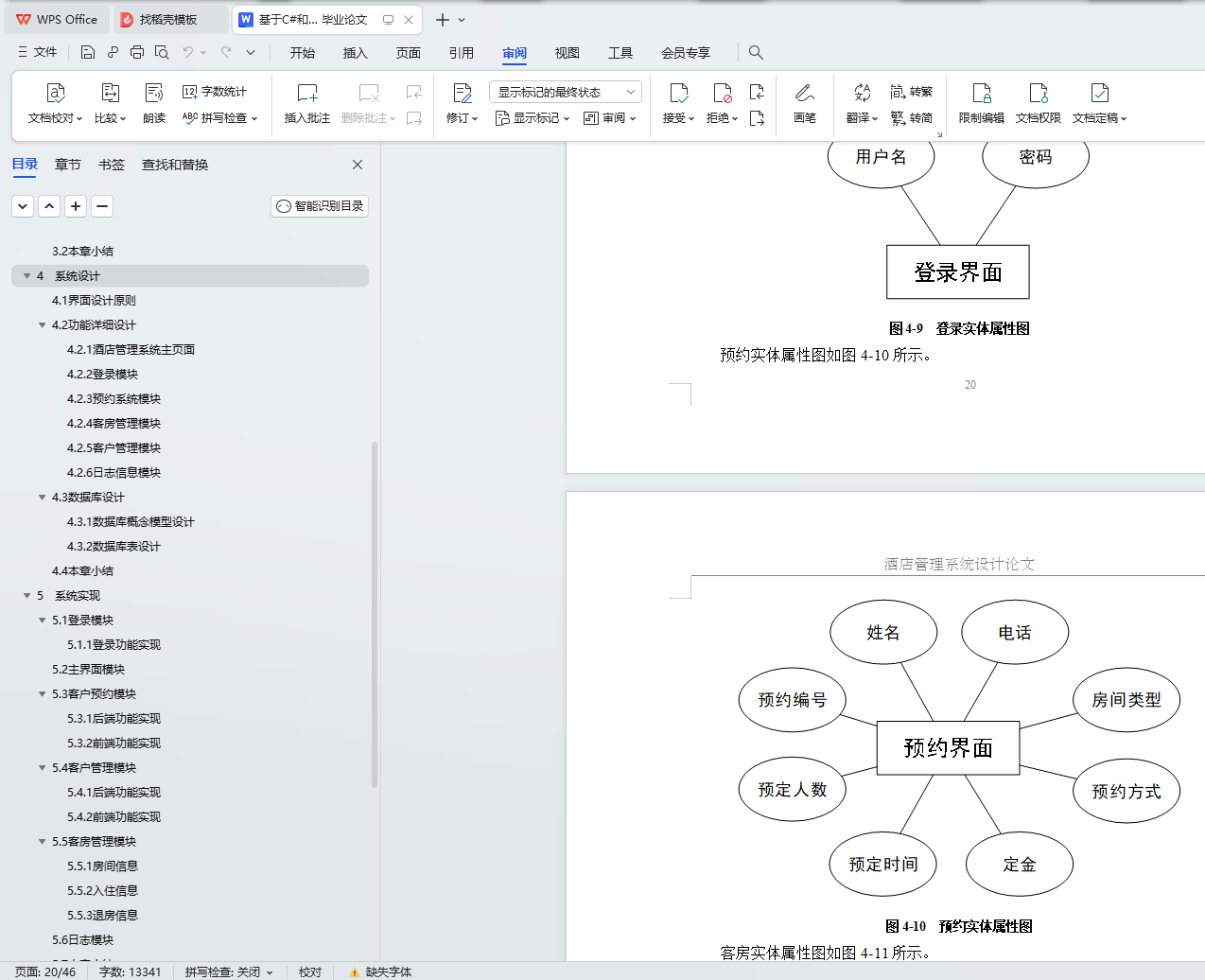Click the outline pane vertical scrollbar
This screenshot has height=980, width=1205.
(x=375, y=615)
